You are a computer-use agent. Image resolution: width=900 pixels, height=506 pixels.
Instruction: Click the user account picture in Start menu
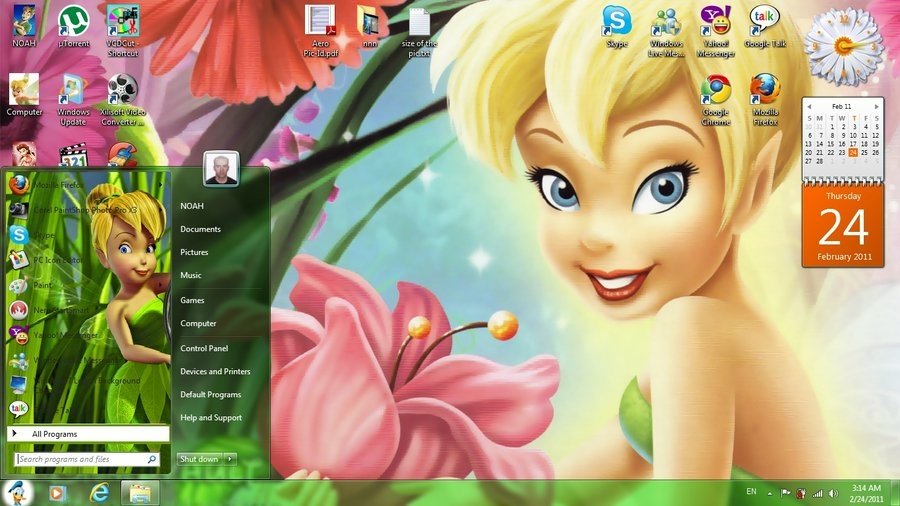(x=221, y=169)
